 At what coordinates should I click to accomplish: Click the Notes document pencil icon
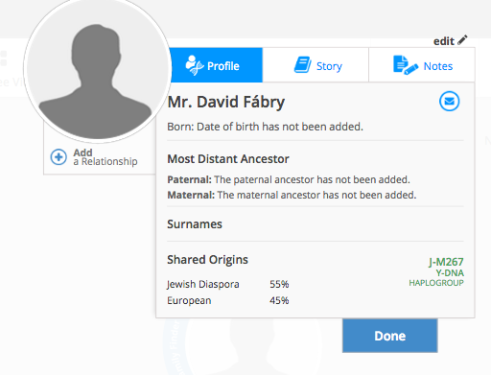click(x=405, y=65)
